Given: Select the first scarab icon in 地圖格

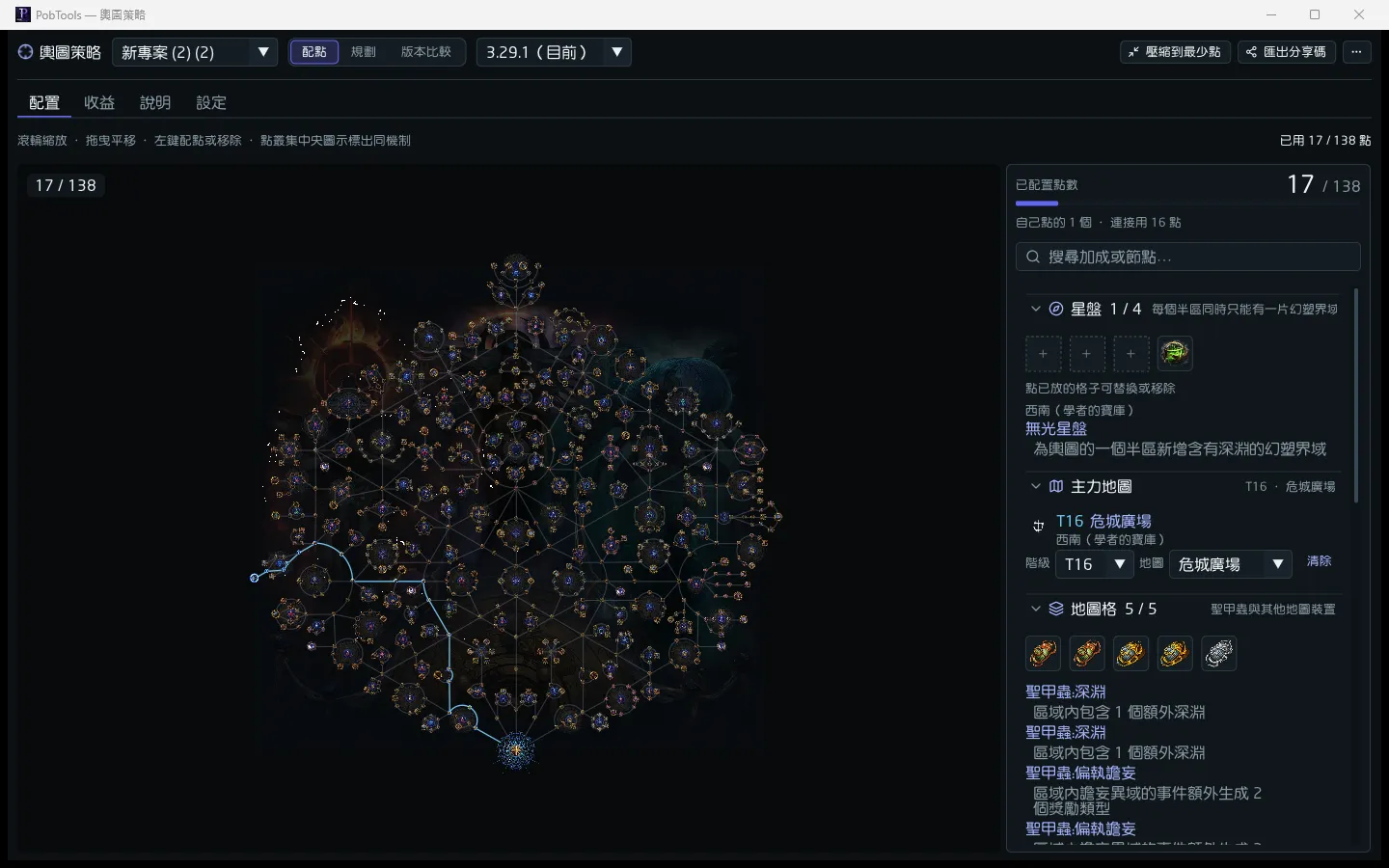Looking at the screenshot, I should [x=1043, y=654].
